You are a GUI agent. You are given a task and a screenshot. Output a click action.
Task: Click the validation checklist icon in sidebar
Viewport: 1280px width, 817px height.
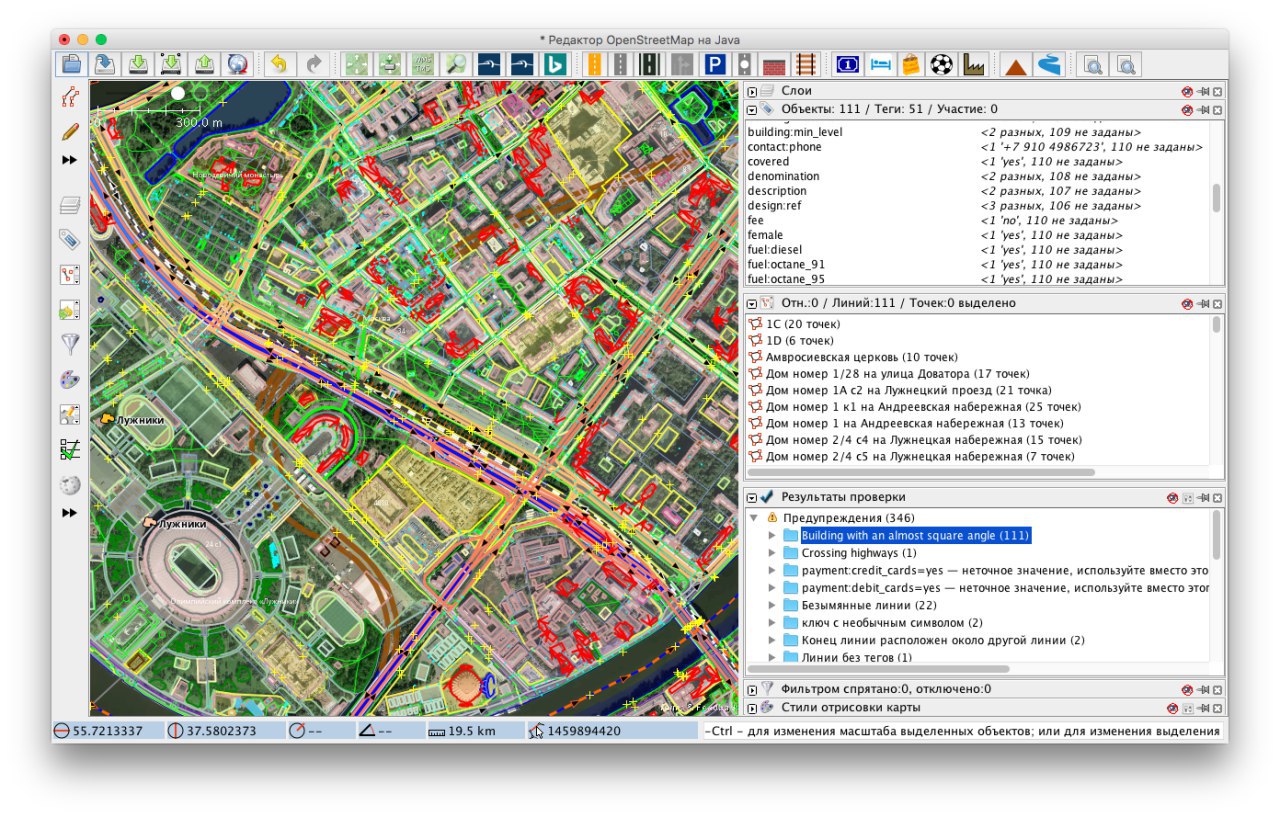click(69, 449)
